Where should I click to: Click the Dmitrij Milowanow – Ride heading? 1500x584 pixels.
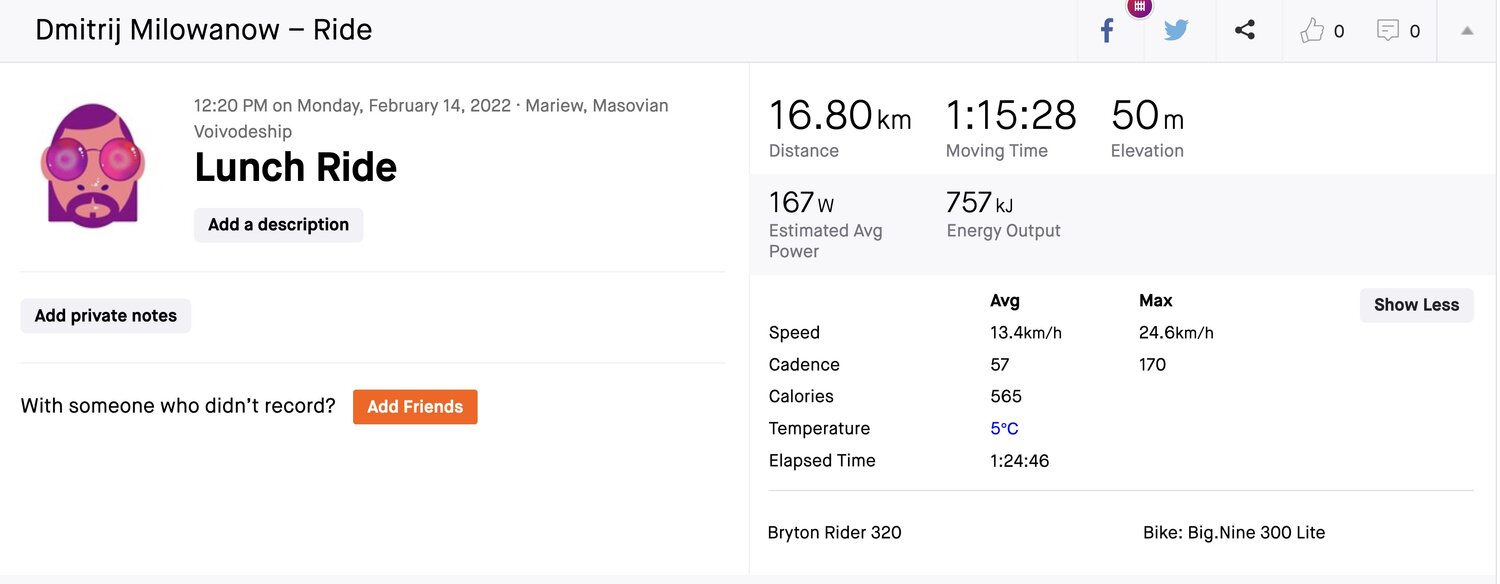204,30
